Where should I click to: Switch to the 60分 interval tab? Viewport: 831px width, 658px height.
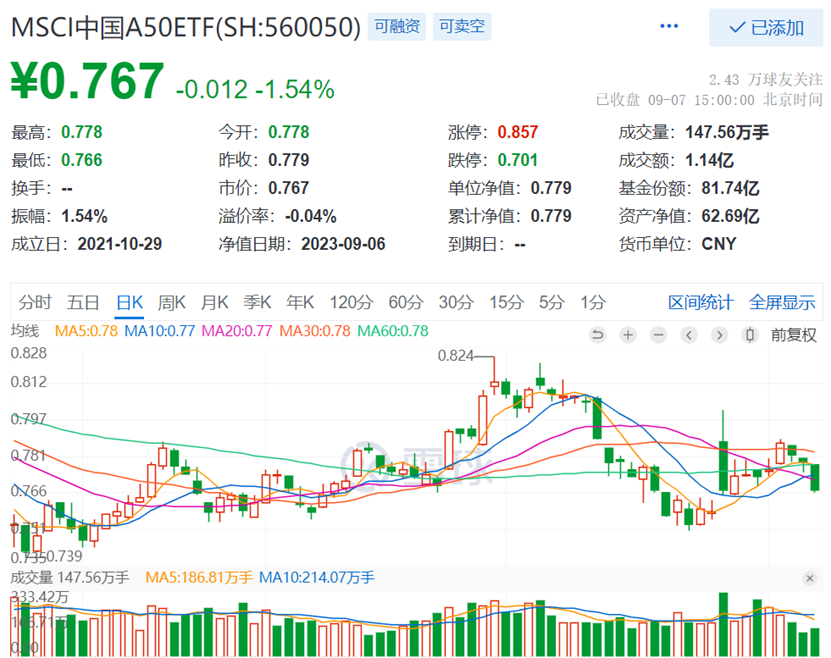pyautogui.click(x=406, y=303)
